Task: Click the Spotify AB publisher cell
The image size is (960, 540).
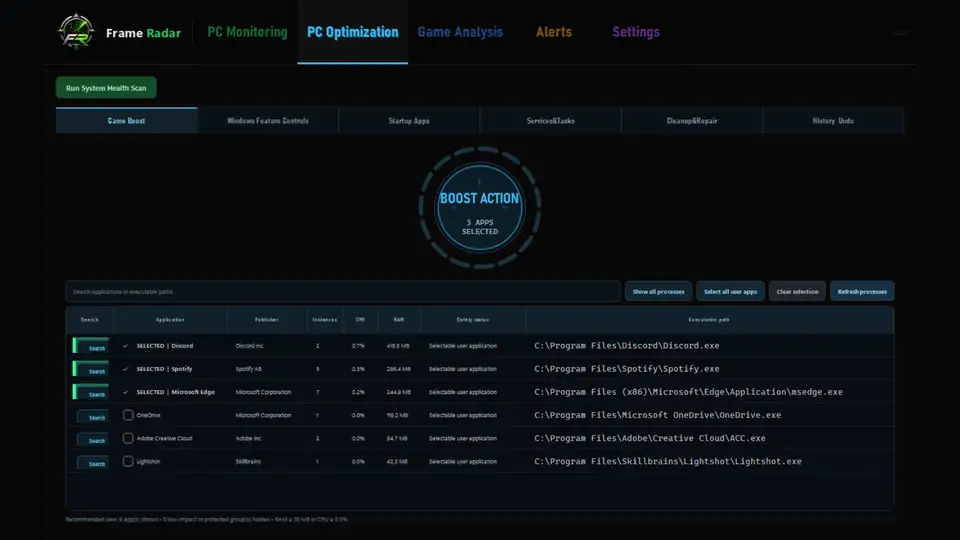Action: pyautogui.click(x=249, y=369)
